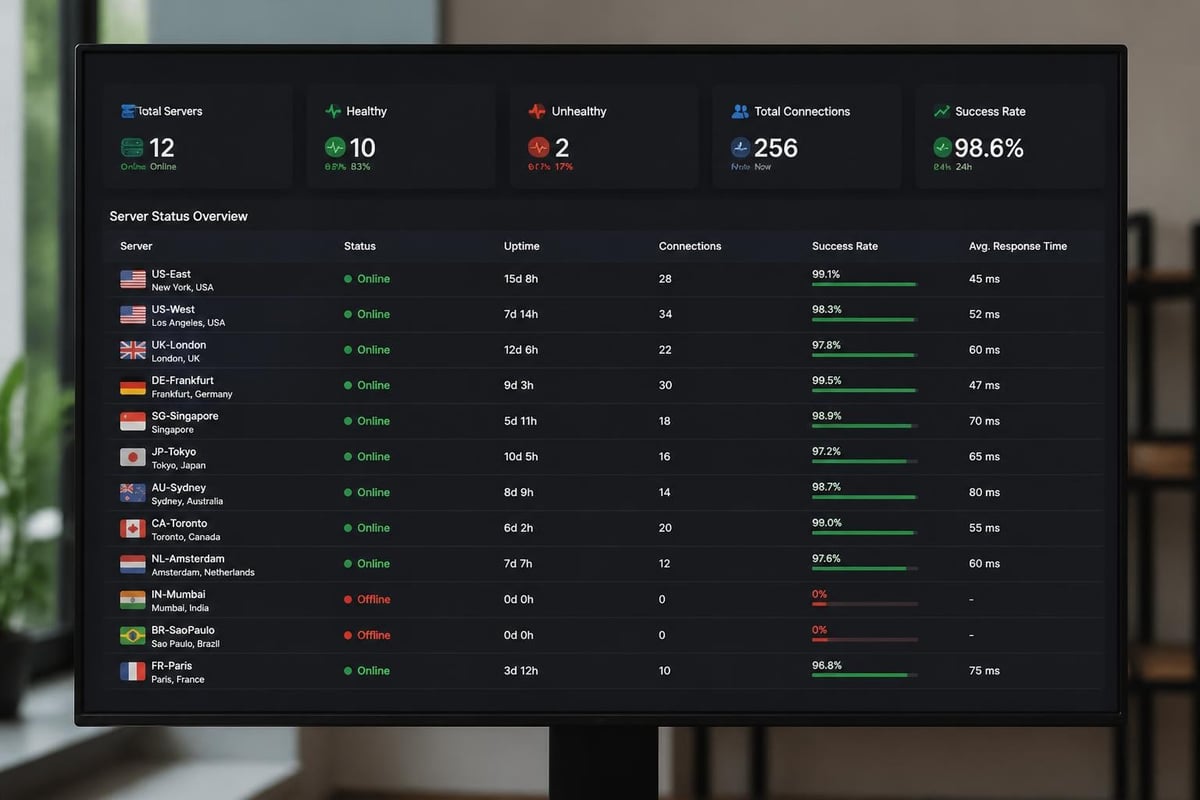Click the US flag for US-East
The width and height of the screenshot is (1200, 800).
click(133, 279)
